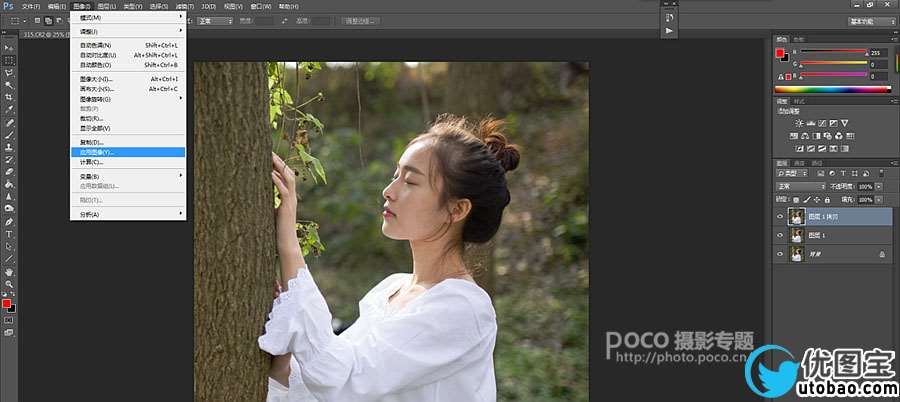Expand the 模式(M) submenu
The height and width of the screenshot is (402, 900).
coord(127,18)
